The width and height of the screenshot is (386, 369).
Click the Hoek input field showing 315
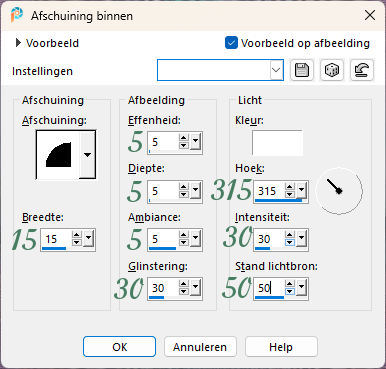tap(269, 191)
